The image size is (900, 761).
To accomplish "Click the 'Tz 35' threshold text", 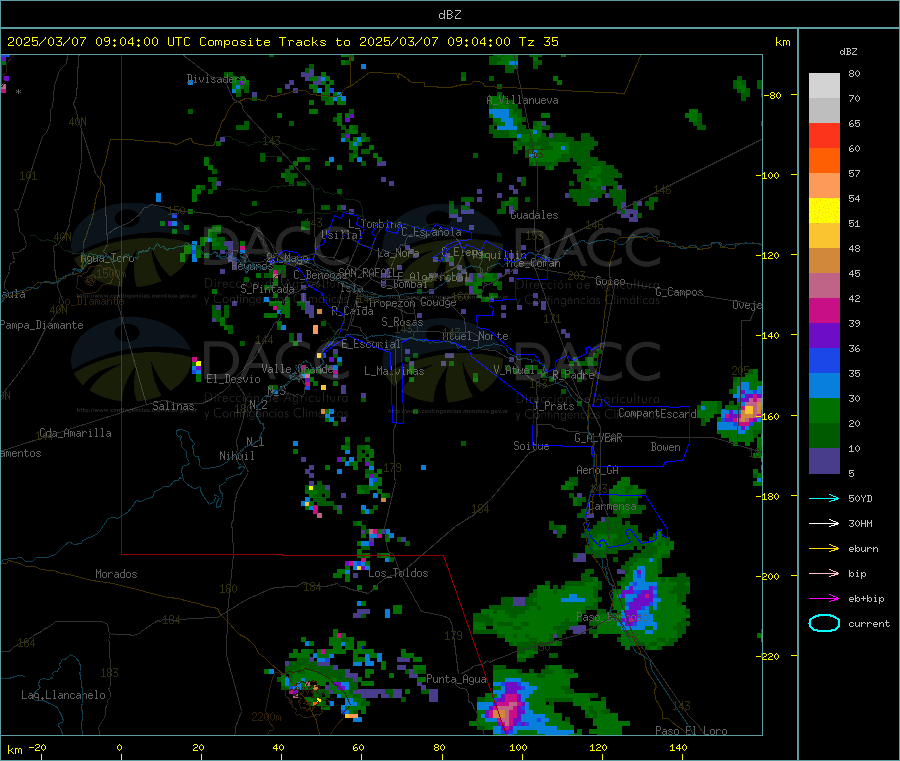I will pyautogui.click(x=538, y=41).
